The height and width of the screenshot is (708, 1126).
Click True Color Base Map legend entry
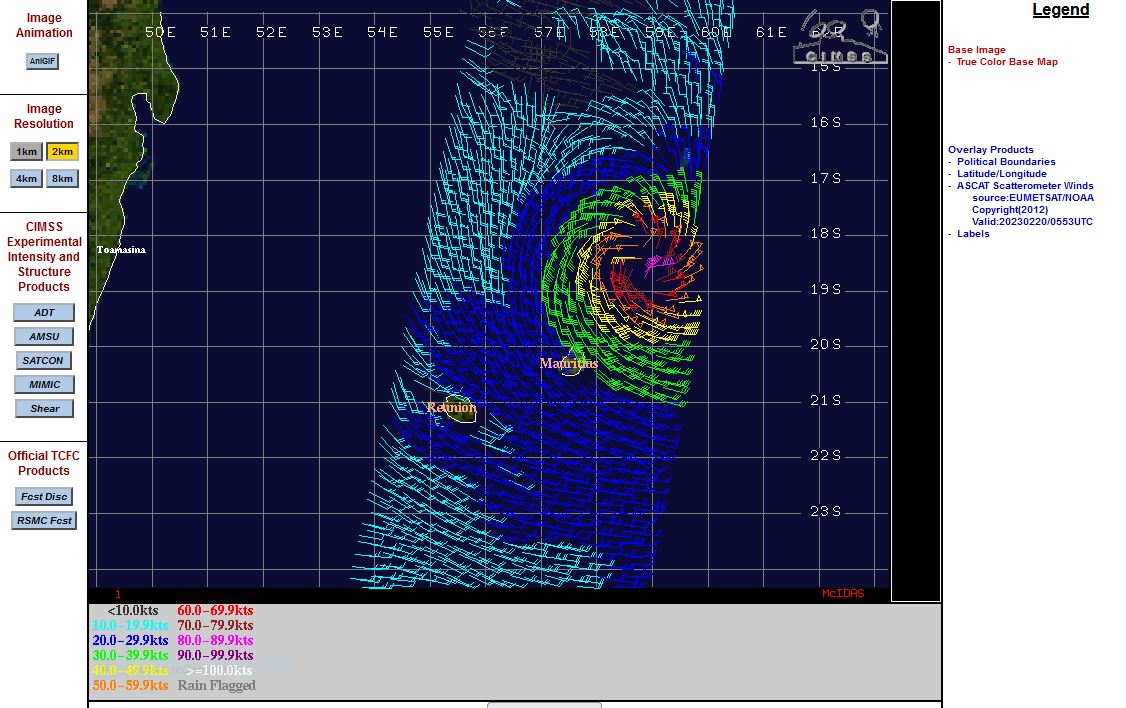pyautogui.click(x=1006, y=62)
